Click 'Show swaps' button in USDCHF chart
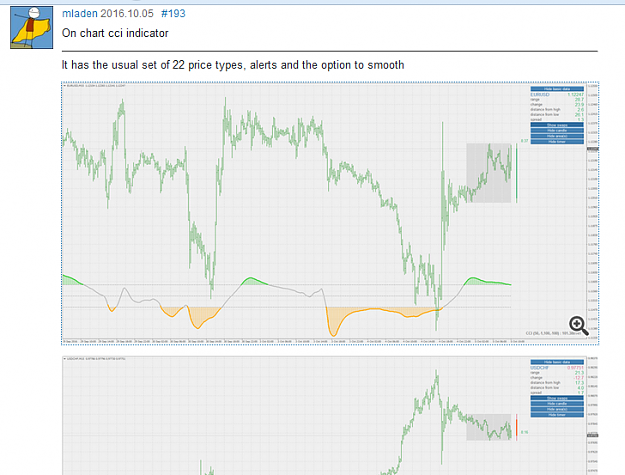Viewport: 625px width, 475px height. click(x=557, y=398)
